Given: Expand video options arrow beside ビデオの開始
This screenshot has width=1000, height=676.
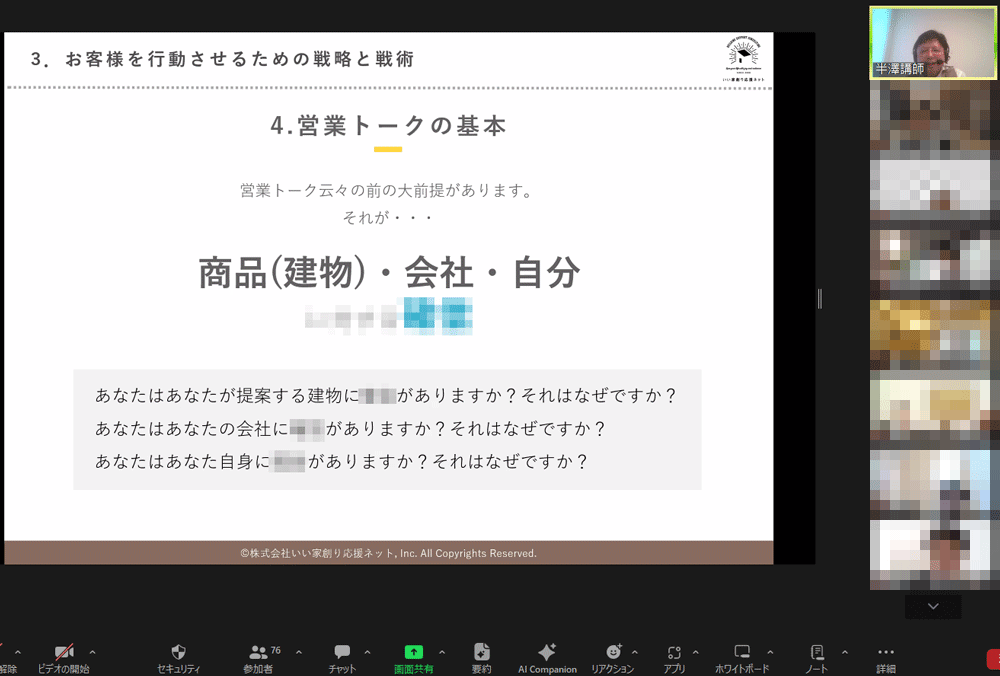Looking at the screenshot, I should 93,652.
